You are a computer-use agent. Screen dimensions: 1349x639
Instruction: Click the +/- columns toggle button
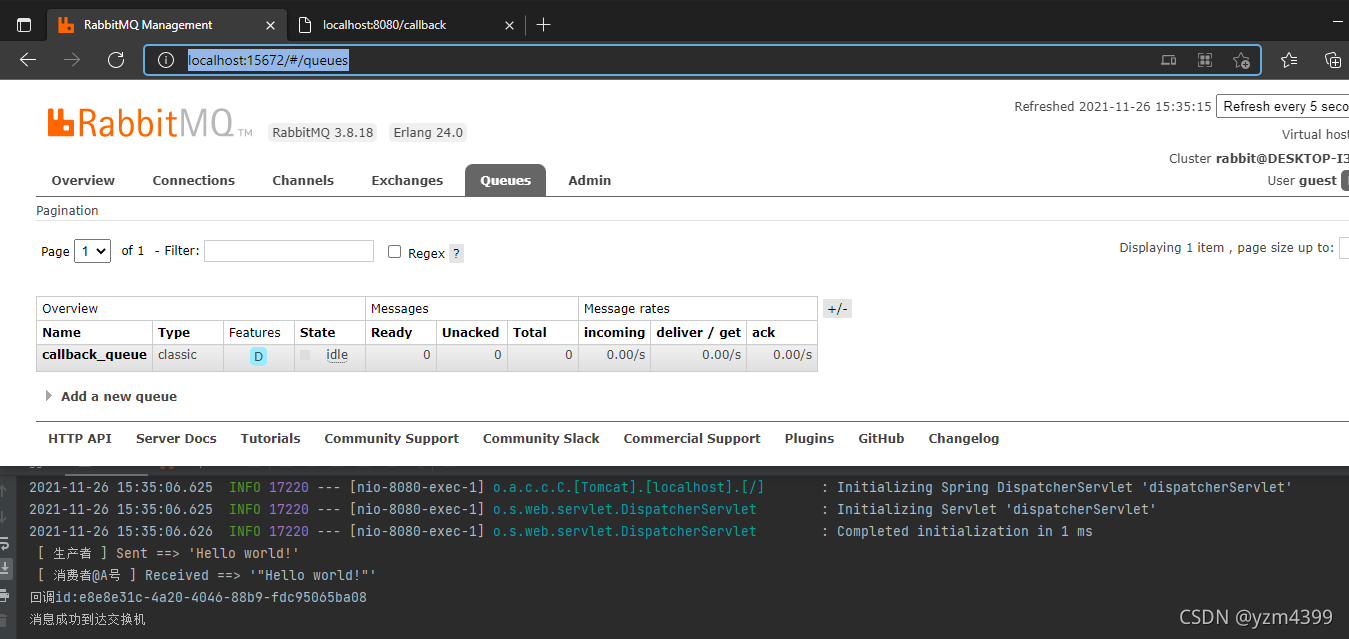click(837, 309)
